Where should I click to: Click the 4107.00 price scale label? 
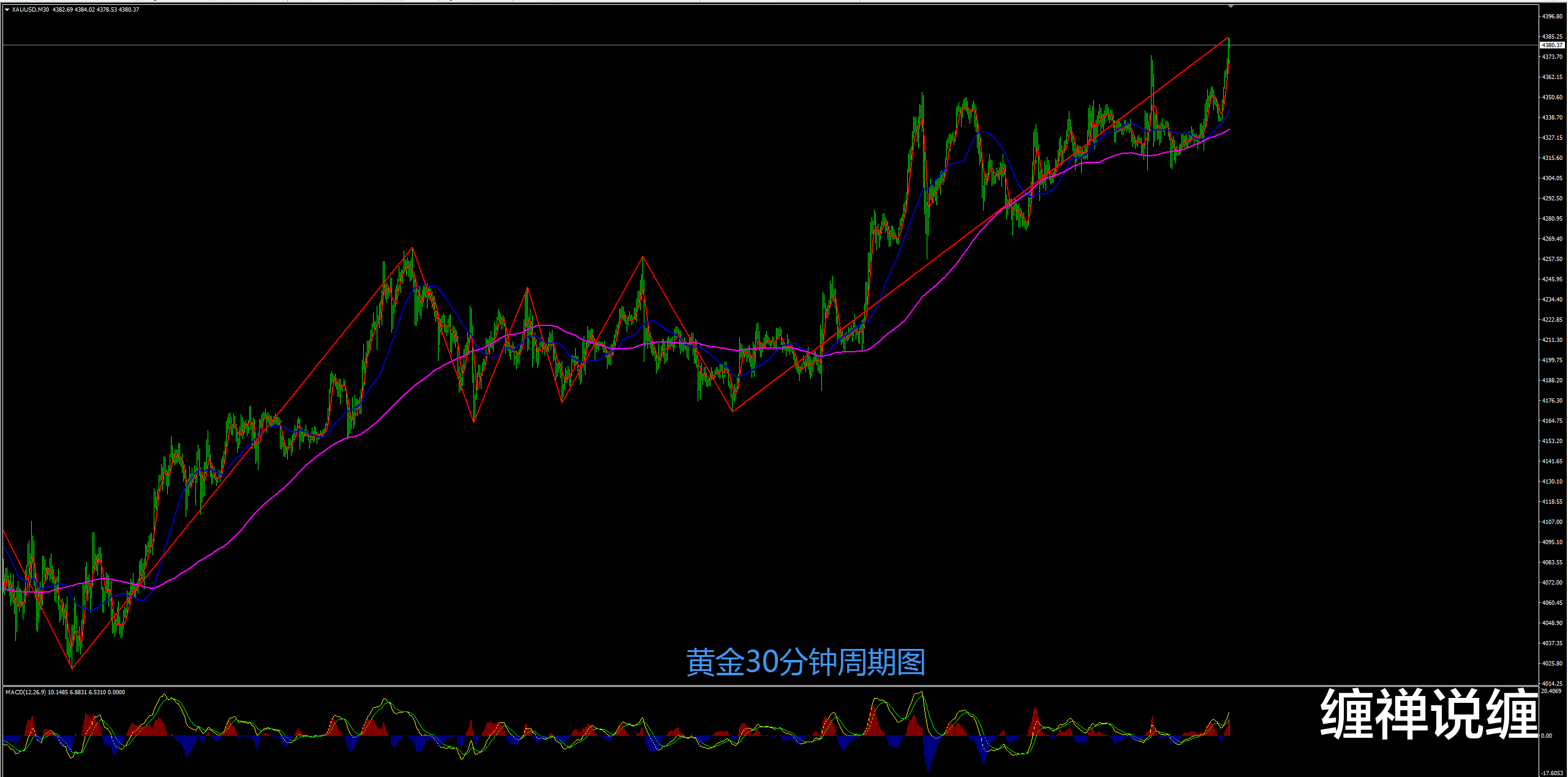[x=1551, y=522]
